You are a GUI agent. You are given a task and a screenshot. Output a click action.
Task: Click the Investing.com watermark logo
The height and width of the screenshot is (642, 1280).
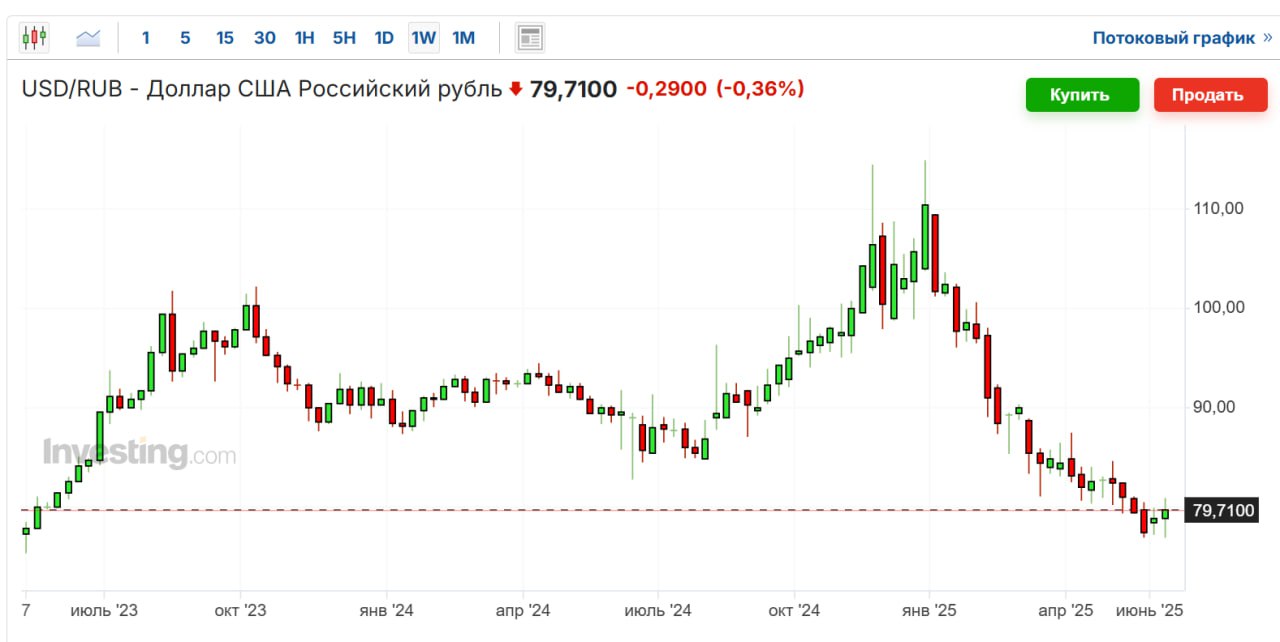coord(139,454)
